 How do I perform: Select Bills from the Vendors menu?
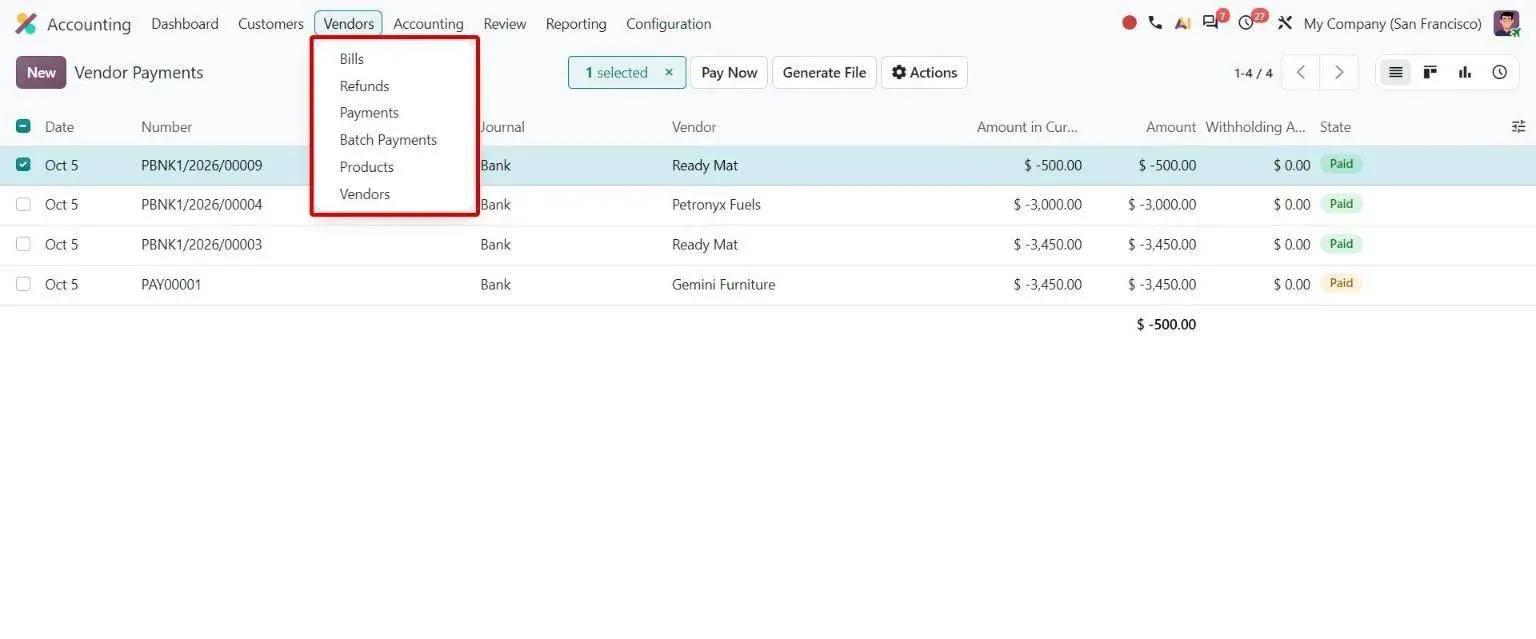352,59
